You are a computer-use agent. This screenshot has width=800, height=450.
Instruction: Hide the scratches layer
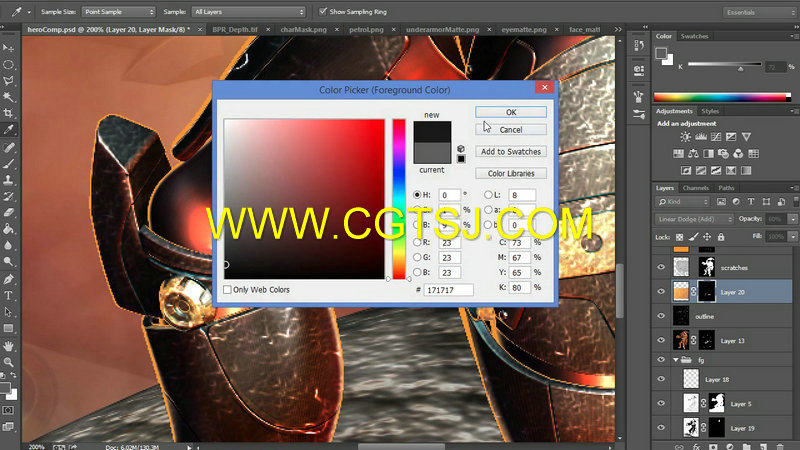tap(661, 267)
